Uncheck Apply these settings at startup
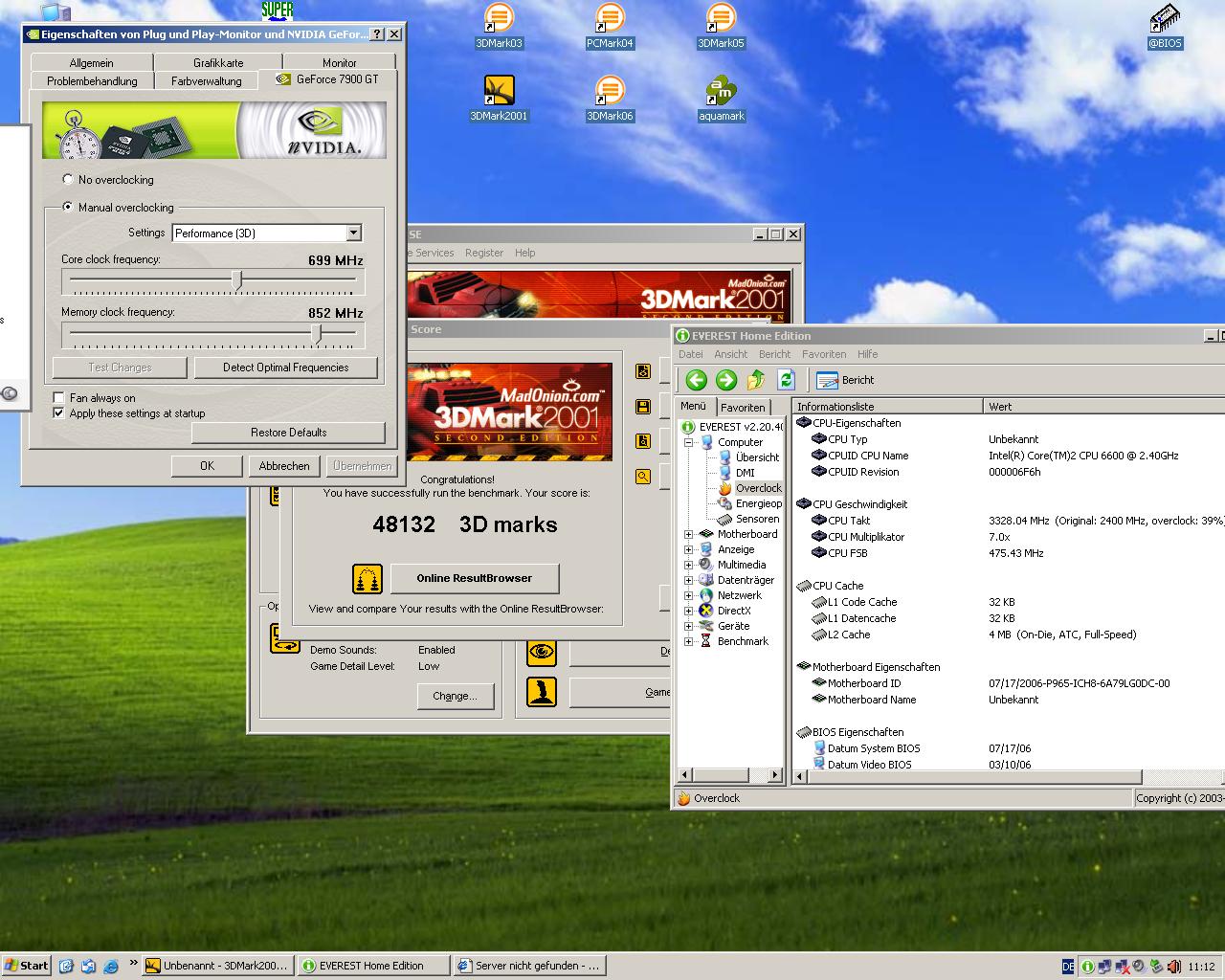Viewport: 1225px width, 980px height. (x=59, y=413)
